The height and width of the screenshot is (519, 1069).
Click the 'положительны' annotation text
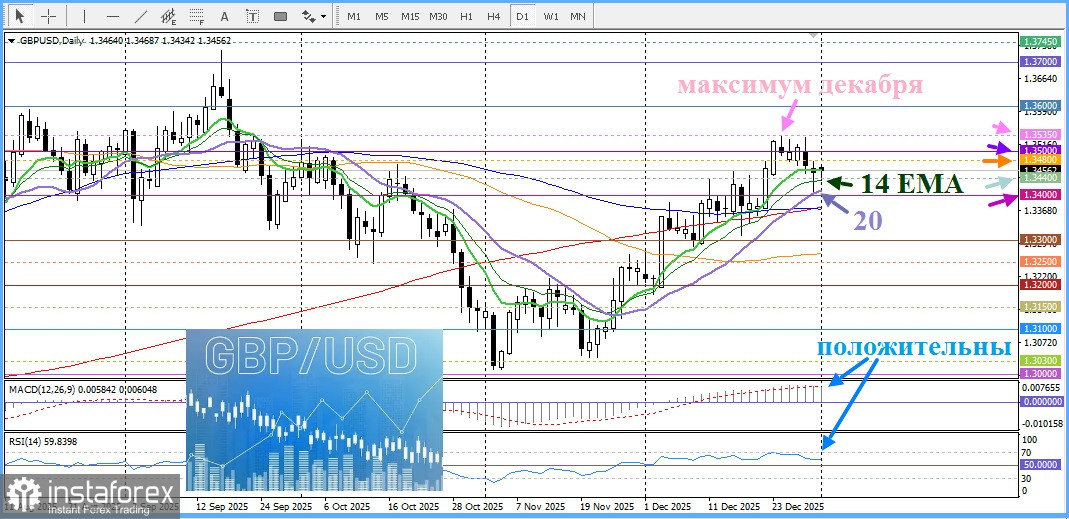914,347
